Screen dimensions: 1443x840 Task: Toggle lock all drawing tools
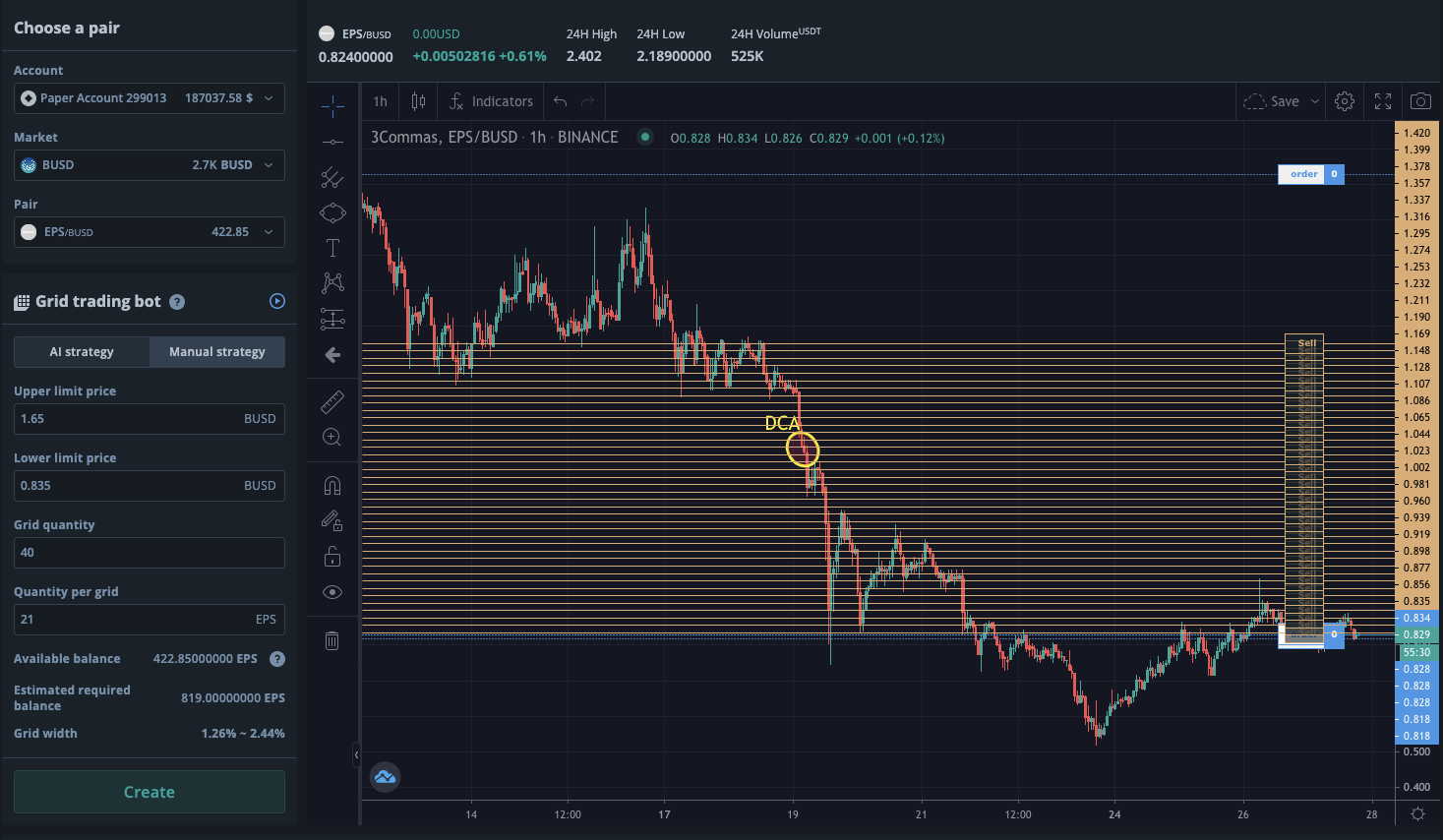pos(332,557)
